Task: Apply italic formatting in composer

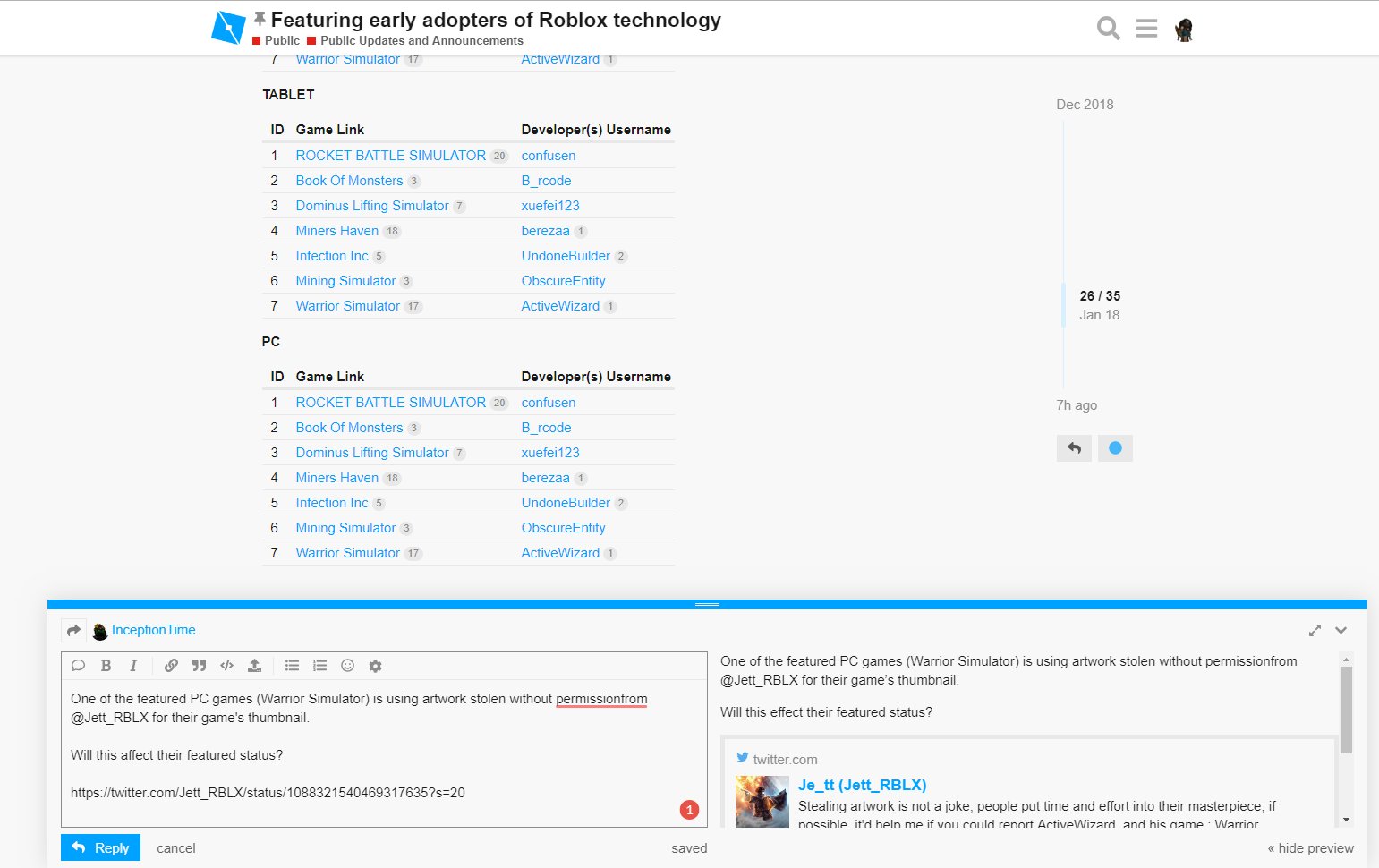Action: [133, 665]
